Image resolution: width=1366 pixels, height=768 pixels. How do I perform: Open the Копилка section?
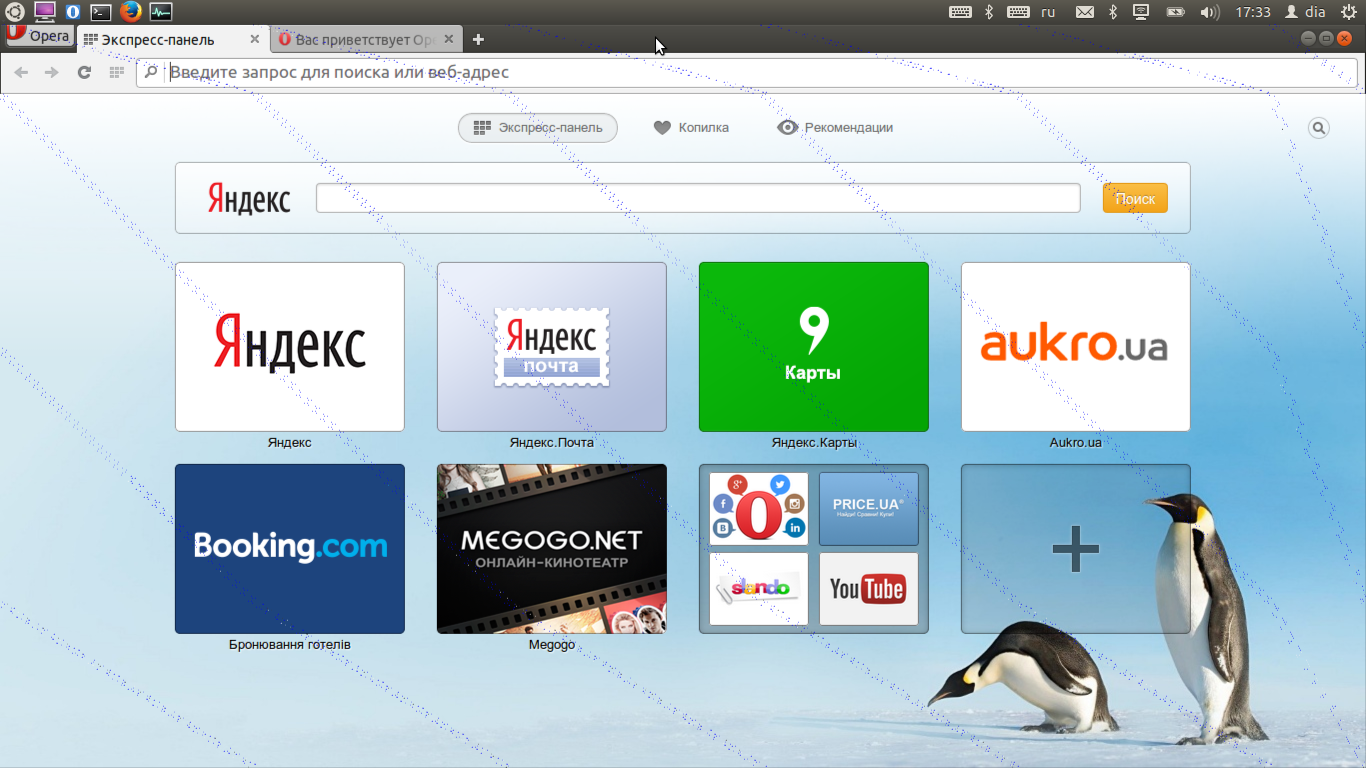point(691,128)
